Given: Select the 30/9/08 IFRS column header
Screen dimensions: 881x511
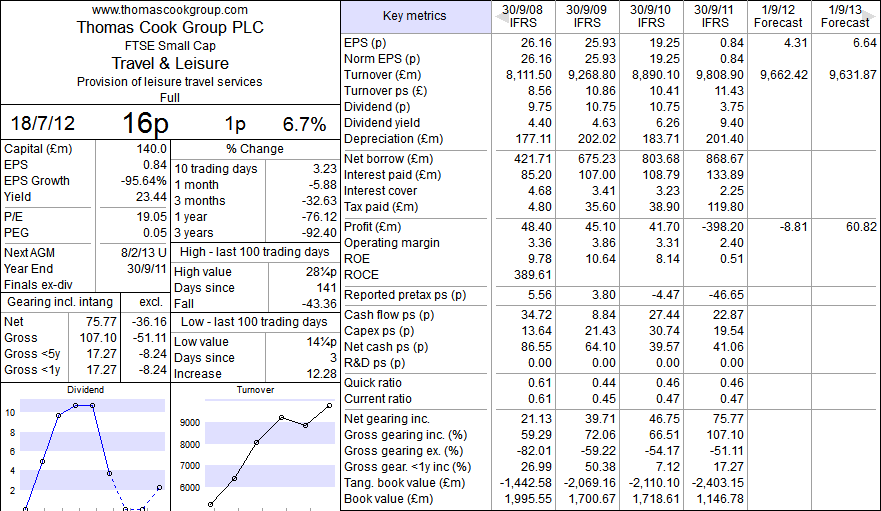Looking at the screenshot, I should coord(523,16).
